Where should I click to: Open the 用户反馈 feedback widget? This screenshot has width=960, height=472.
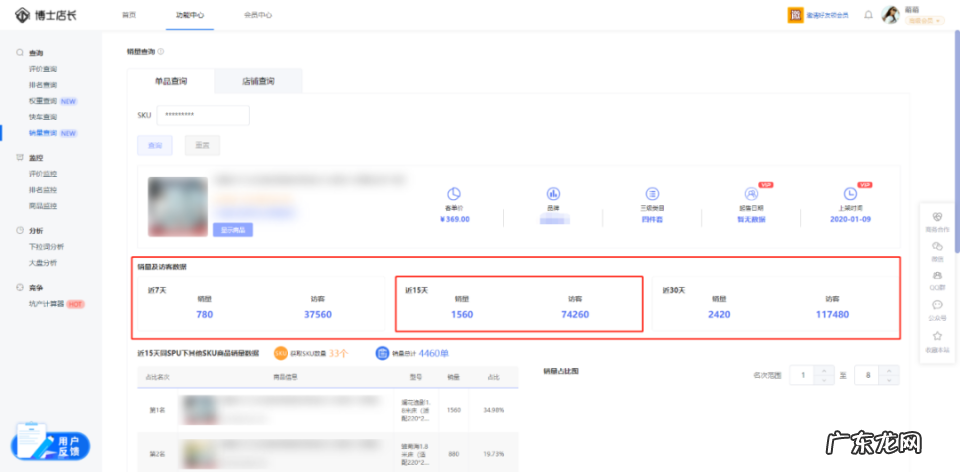tap(52, 444)
